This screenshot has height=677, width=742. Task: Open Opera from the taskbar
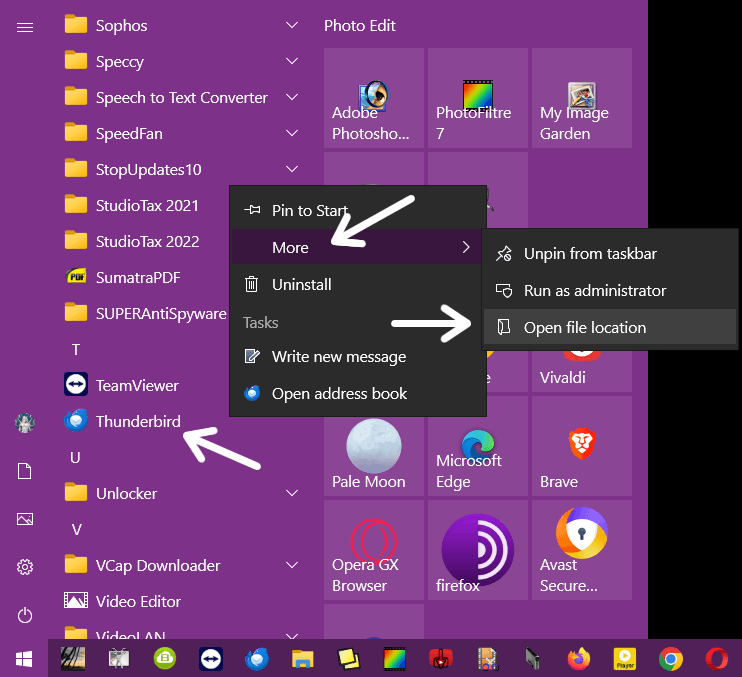pyautogui.click(x=717, y=659)
